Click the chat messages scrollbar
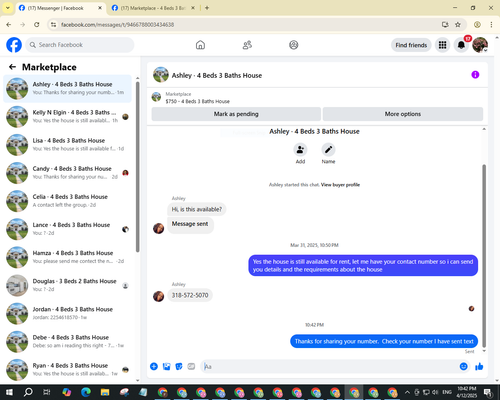The height and width of the screenshot is (400, 500). pyautogui.click(x=484, y=255)
